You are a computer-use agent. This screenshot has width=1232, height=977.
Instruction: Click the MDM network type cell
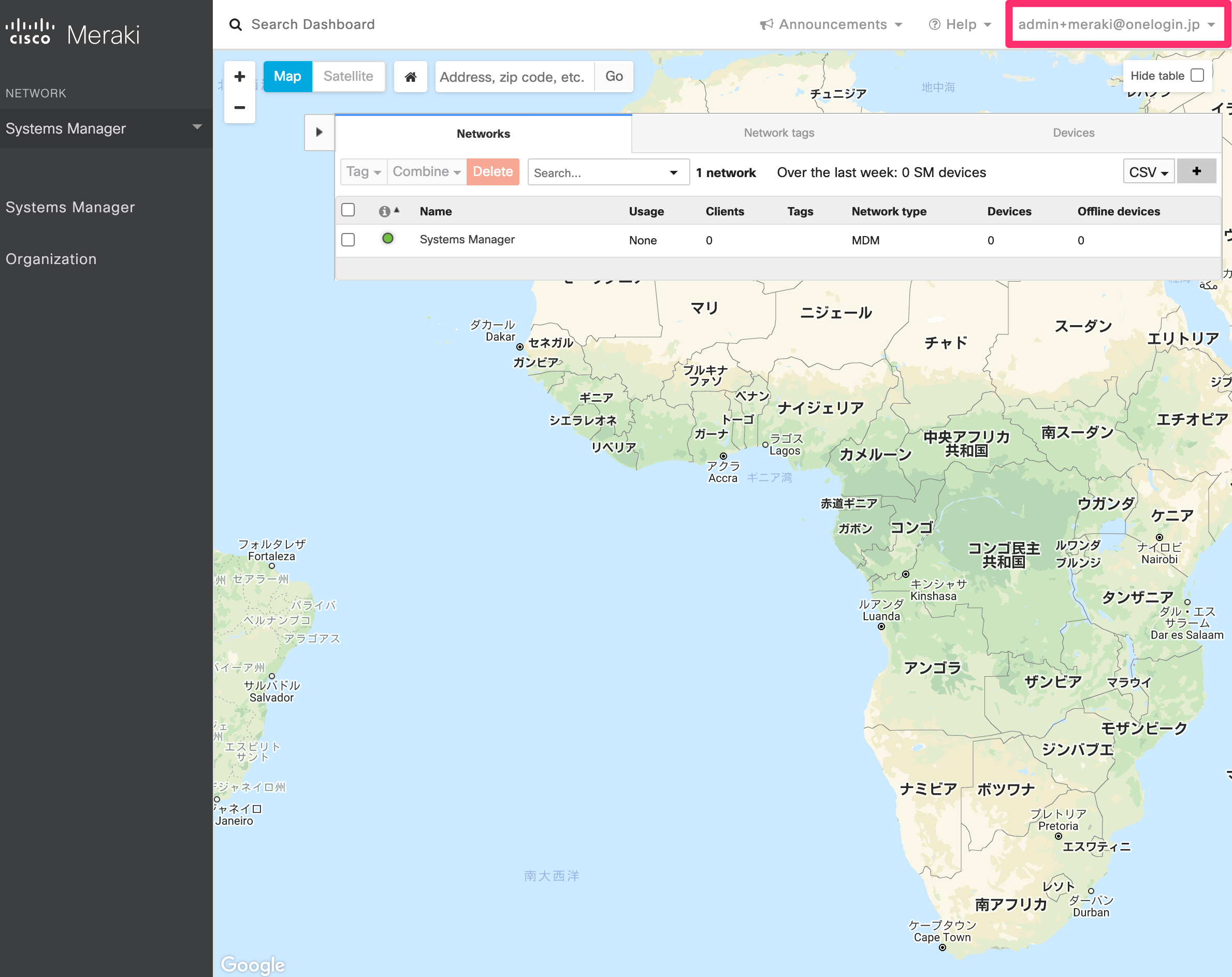click(x=865, y=241)
